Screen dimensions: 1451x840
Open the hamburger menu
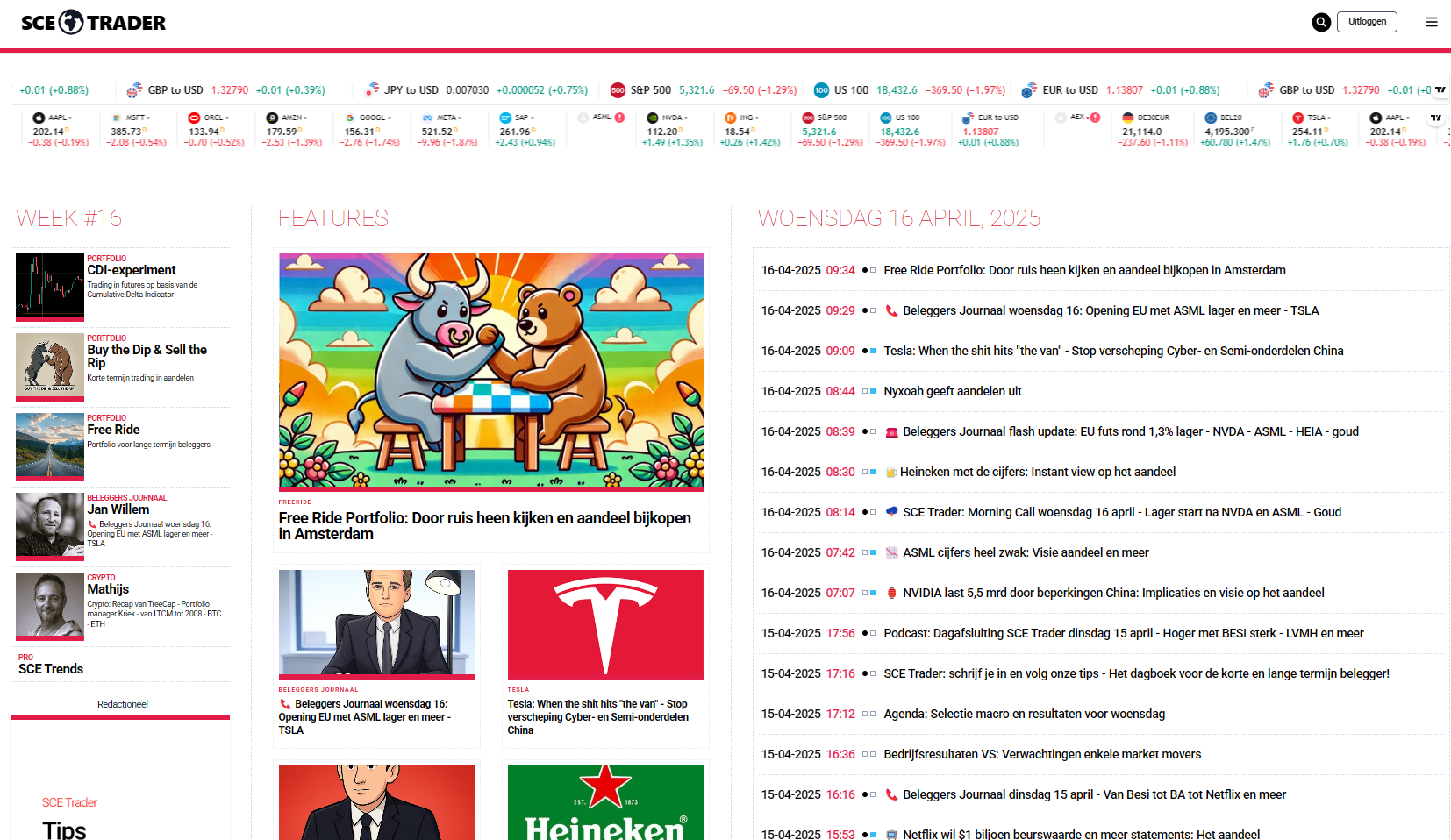(1432, 22)
